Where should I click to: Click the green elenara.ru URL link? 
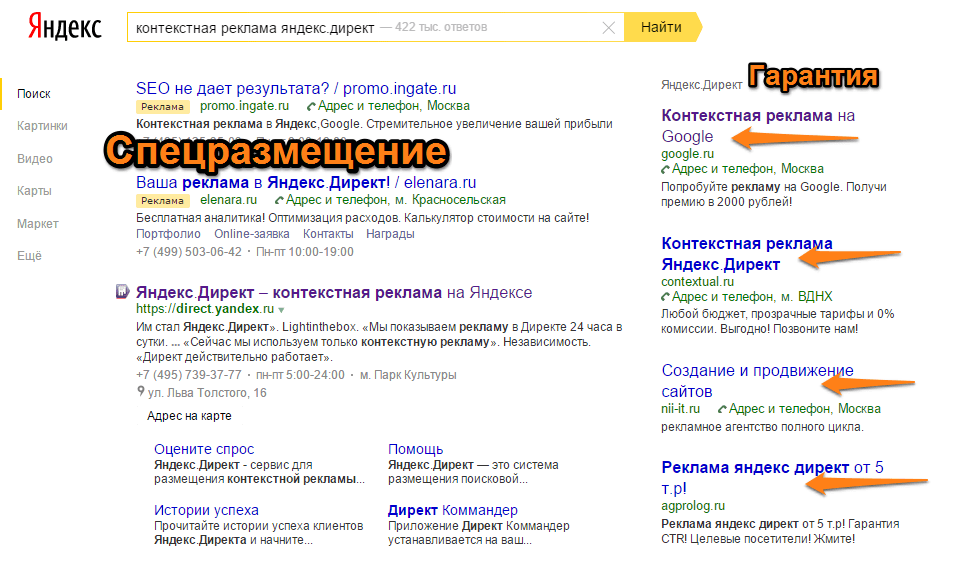228,200
